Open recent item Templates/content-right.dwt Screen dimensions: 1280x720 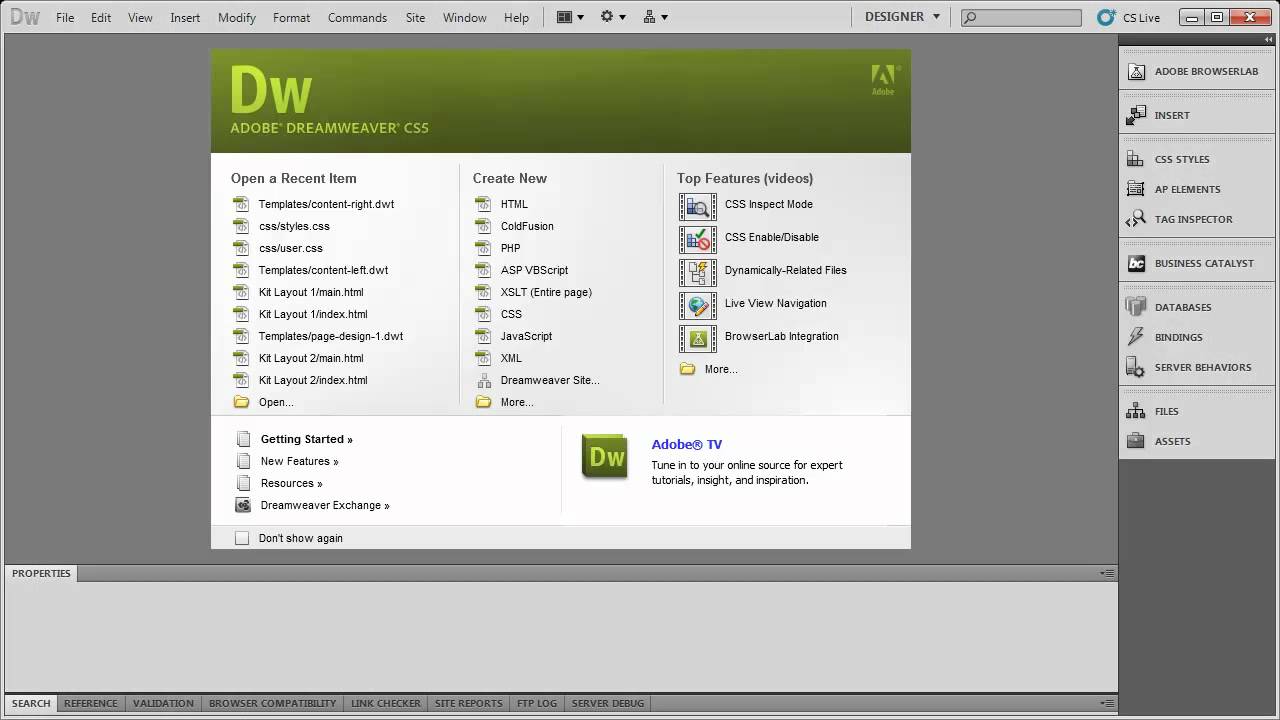[x=326, y=204]
